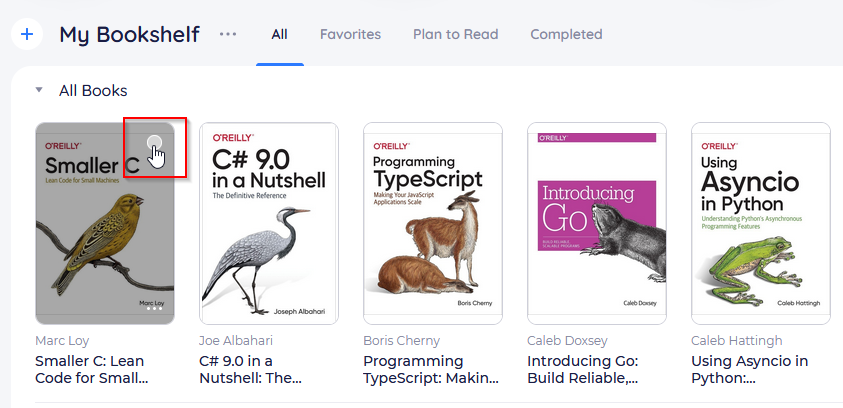Switch to the Favorites tab
The width and height of the screenshot is (843, 408).
[x=351, y=34]
